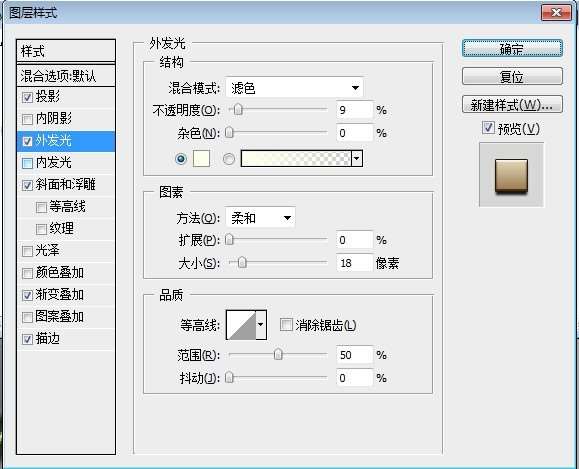The width and height of the screenshot is (579, 469).
Task: Open the 颜色叠加 color overlay settings
Action: (60, 273)
